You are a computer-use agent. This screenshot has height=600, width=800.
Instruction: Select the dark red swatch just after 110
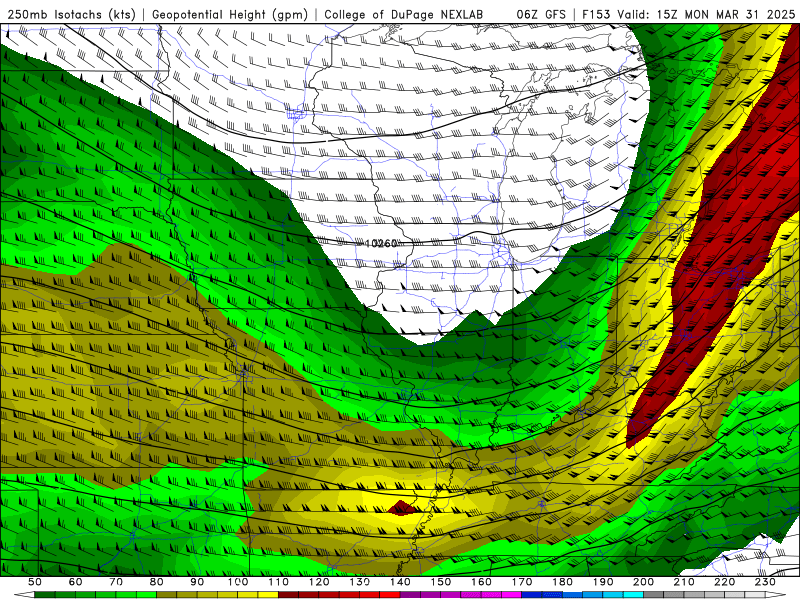pyautogui.click(x=289, y=595)
